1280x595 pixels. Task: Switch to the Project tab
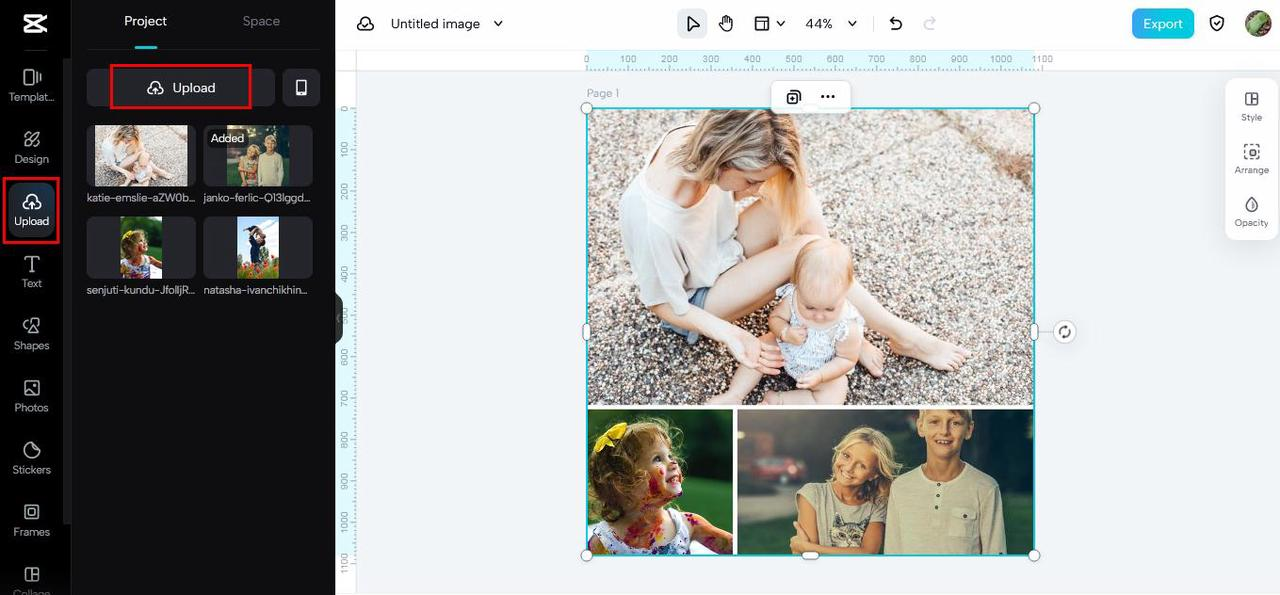[x=146, y=21]
